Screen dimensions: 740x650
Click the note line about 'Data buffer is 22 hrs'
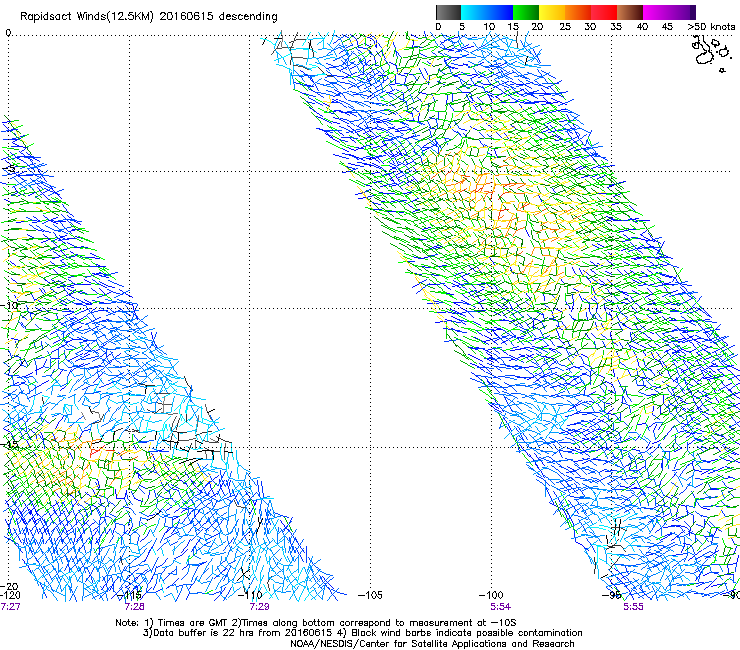(x=362, y=633)
